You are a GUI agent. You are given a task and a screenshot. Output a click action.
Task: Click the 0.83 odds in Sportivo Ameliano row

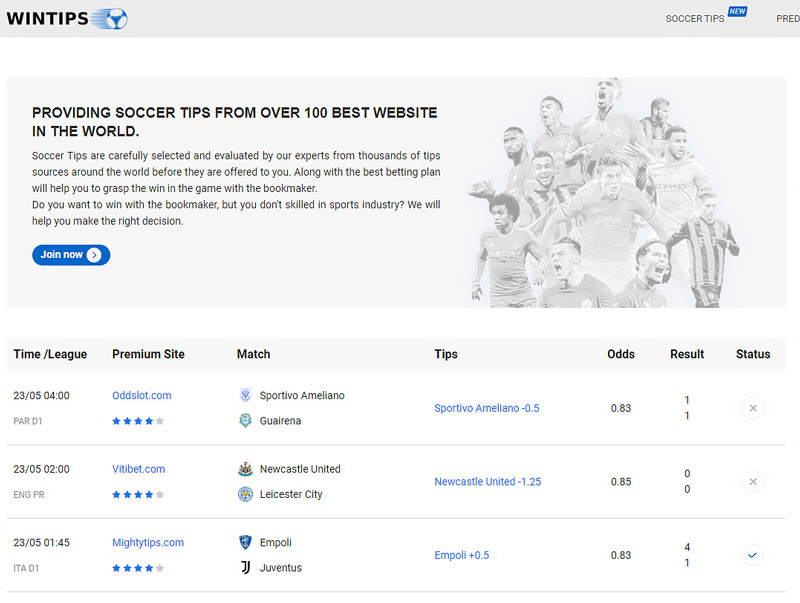pyautogui.click(x=621, y=408)
